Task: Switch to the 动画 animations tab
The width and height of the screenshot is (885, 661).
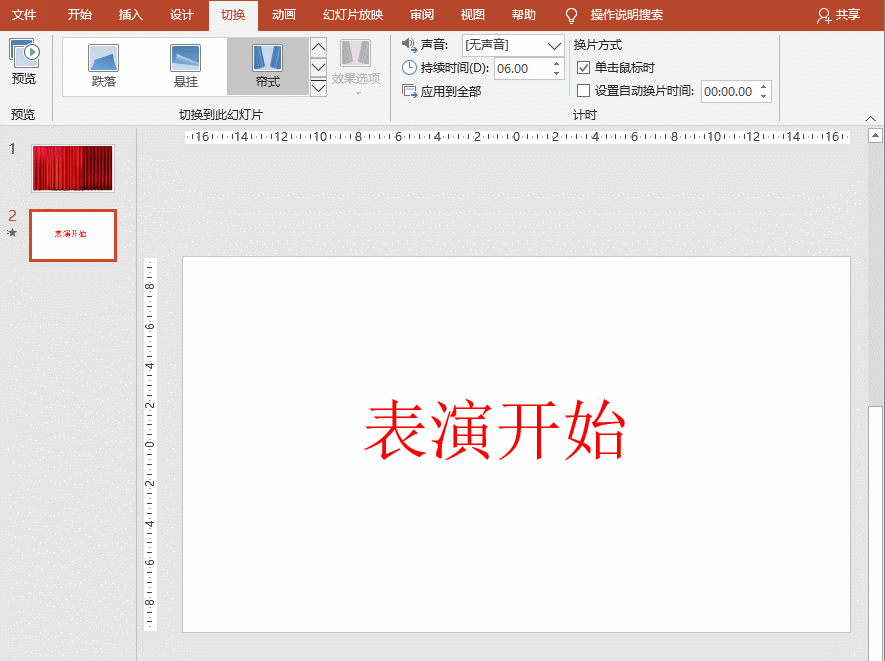Action: 283,15
